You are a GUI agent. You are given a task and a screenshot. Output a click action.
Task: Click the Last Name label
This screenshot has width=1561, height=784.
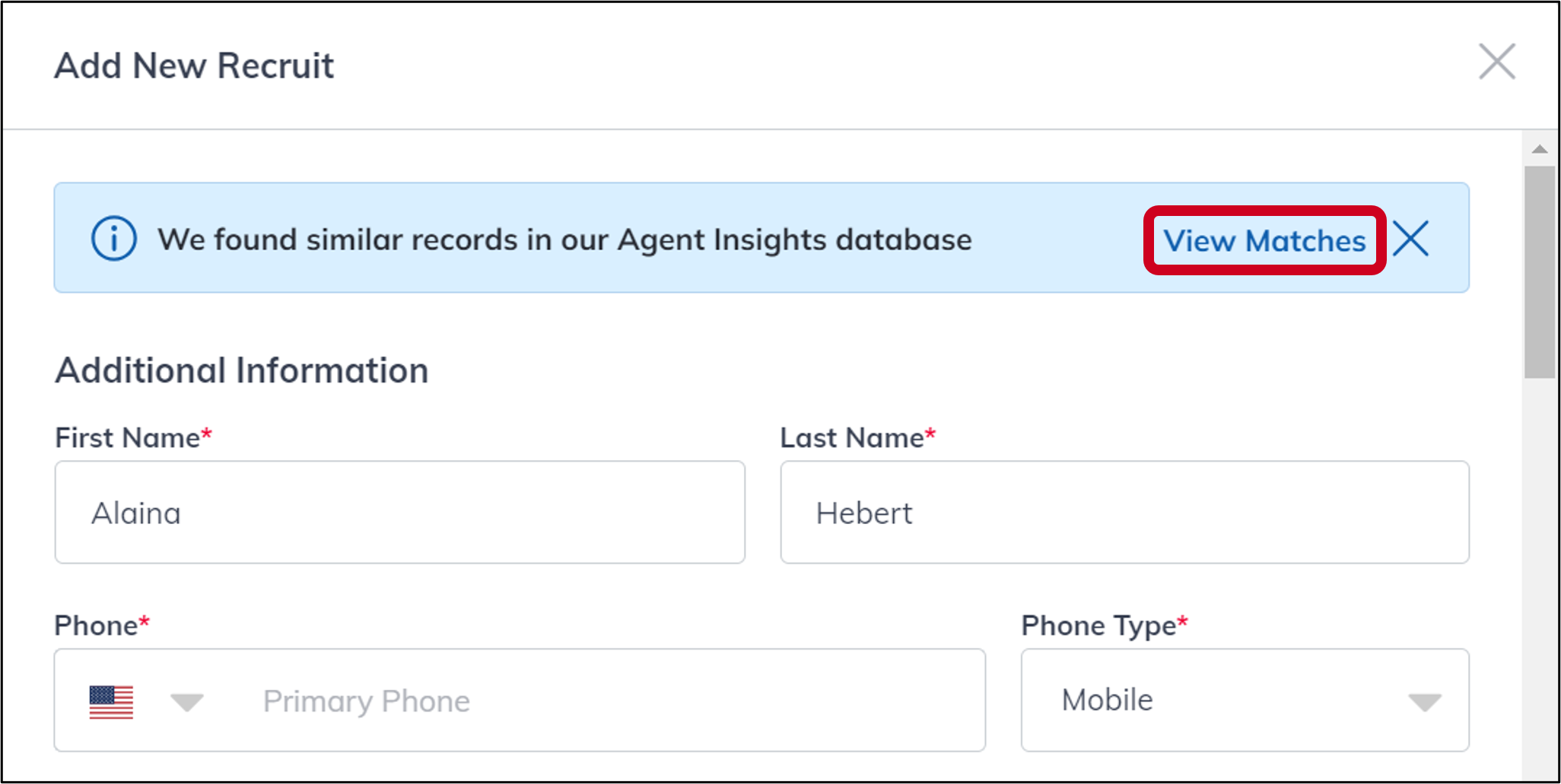point(852,438)
